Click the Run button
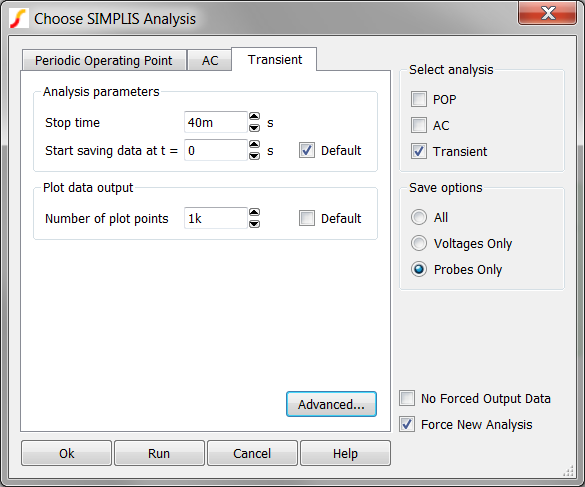 click(x=159, y=453)
